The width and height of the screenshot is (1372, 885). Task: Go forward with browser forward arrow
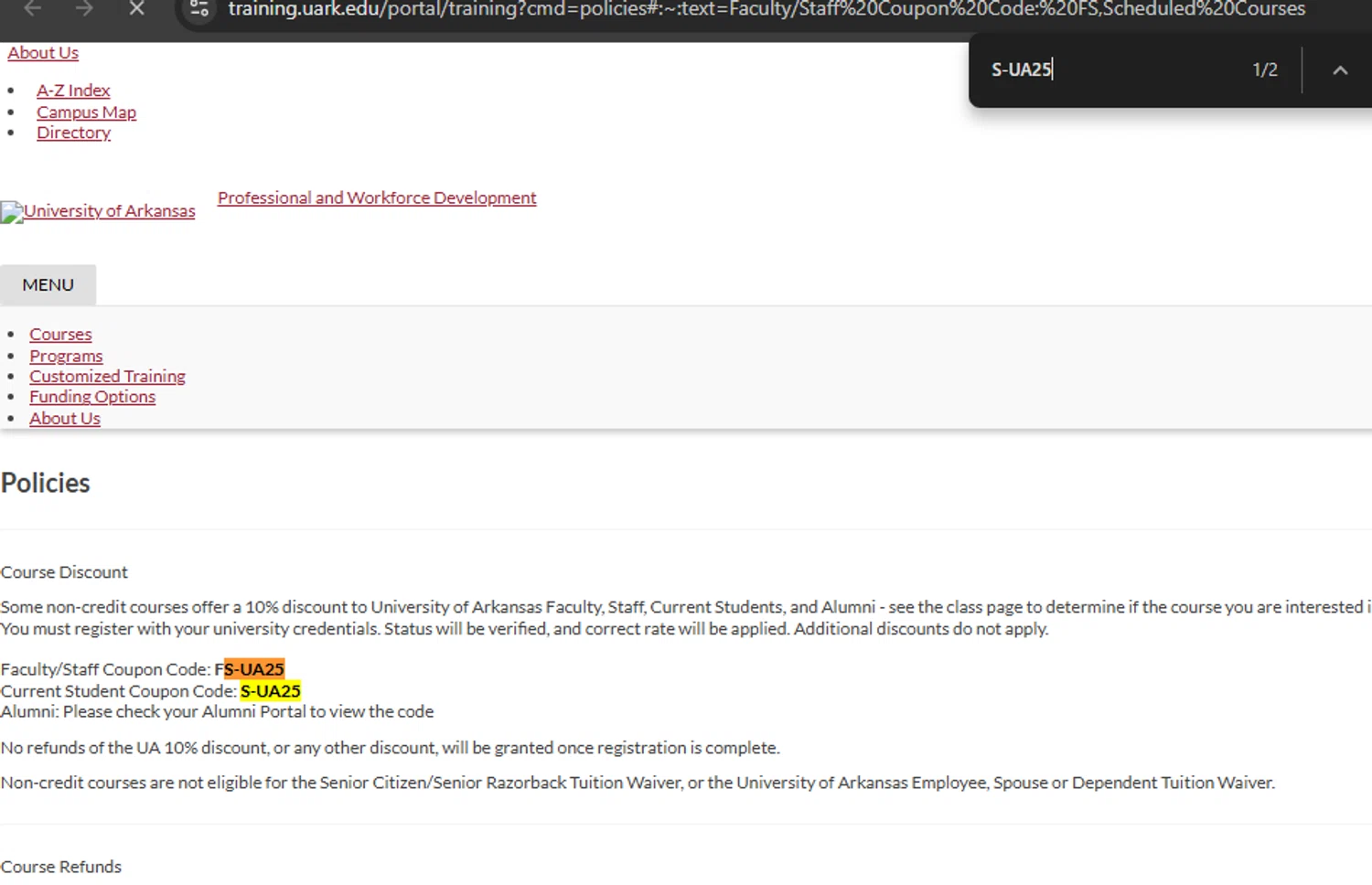[84, 9]
